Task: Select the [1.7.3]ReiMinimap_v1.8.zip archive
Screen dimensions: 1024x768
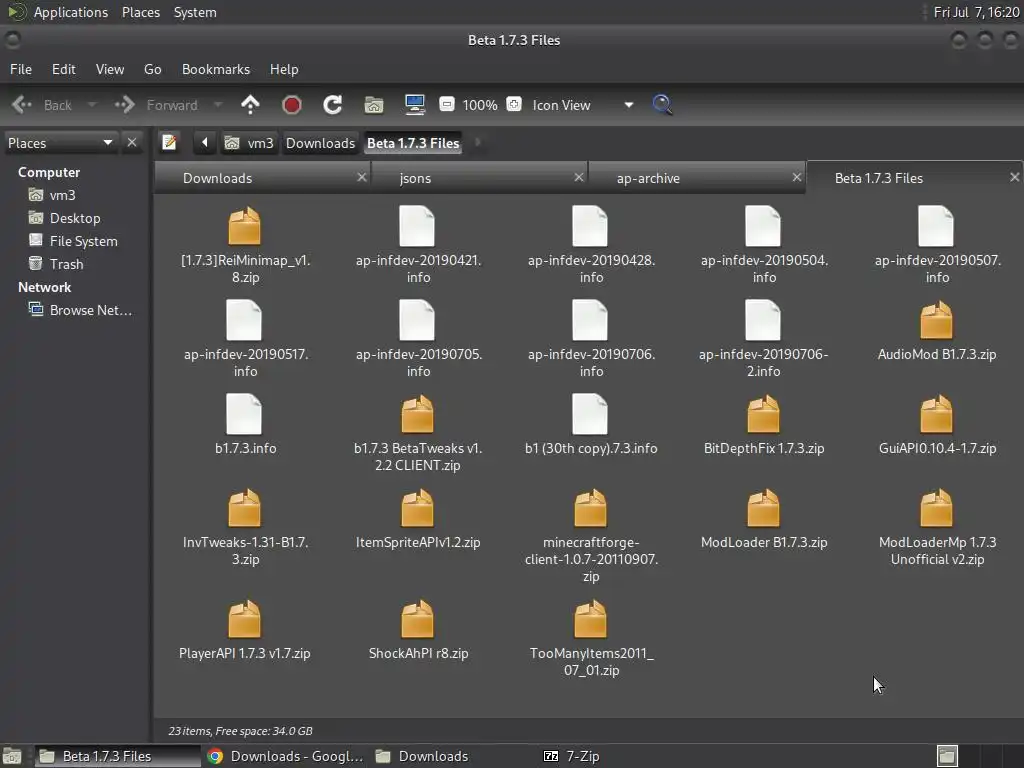Action: tap(245, 245)
